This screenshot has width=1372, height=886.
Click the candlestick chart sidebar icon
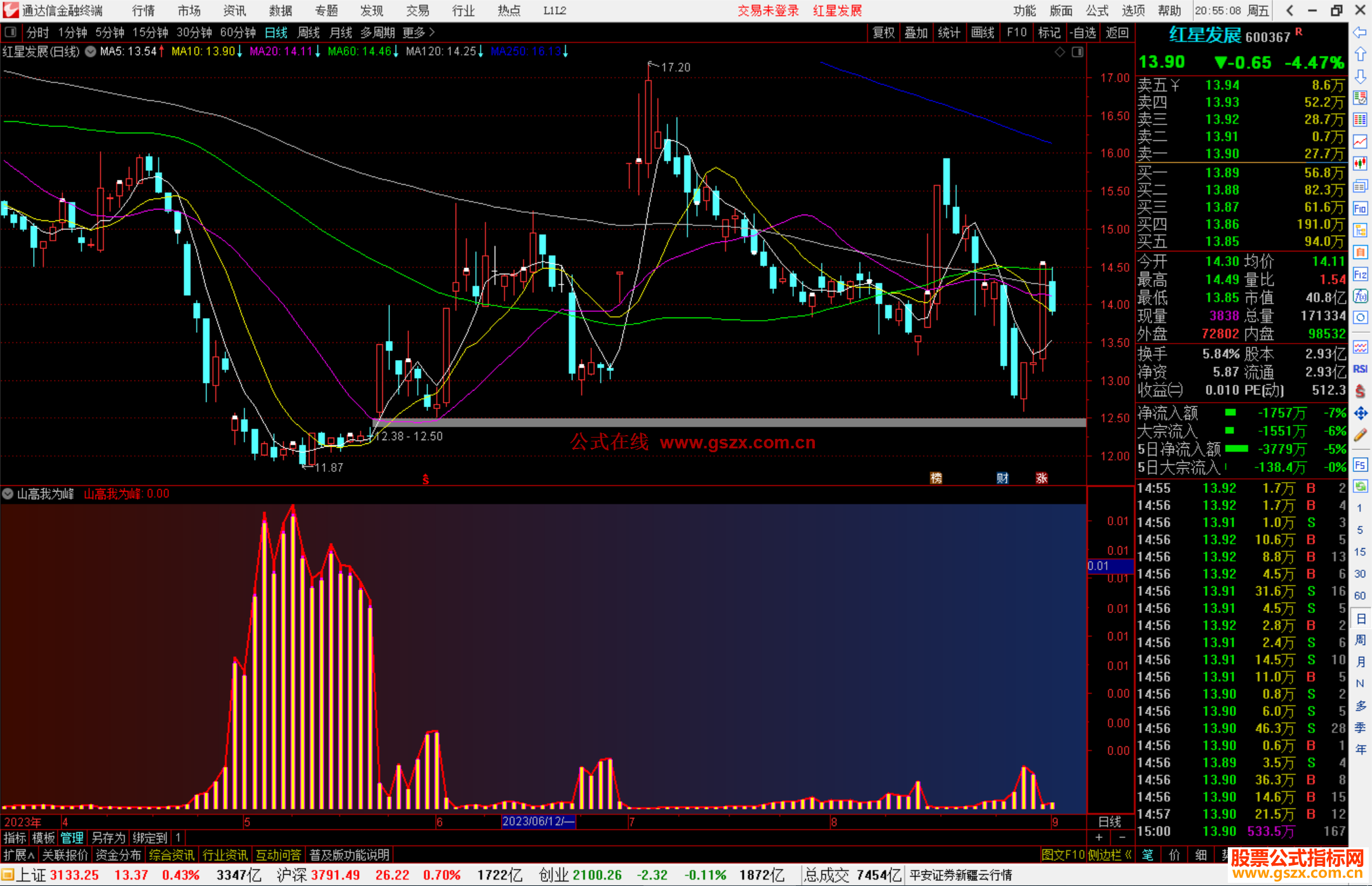[x=1360, y=164]
